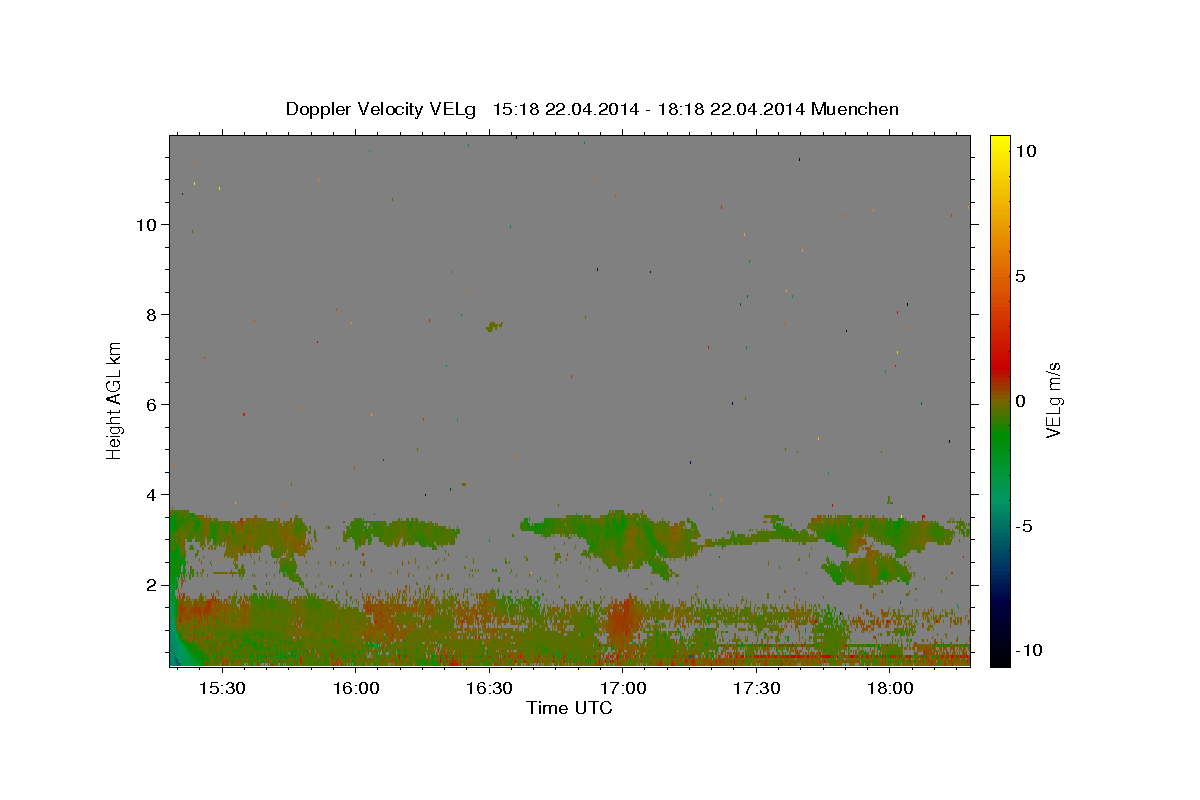Click the small isolated echo near 8 km
1200x800 pixels.
tap(493, 326)
